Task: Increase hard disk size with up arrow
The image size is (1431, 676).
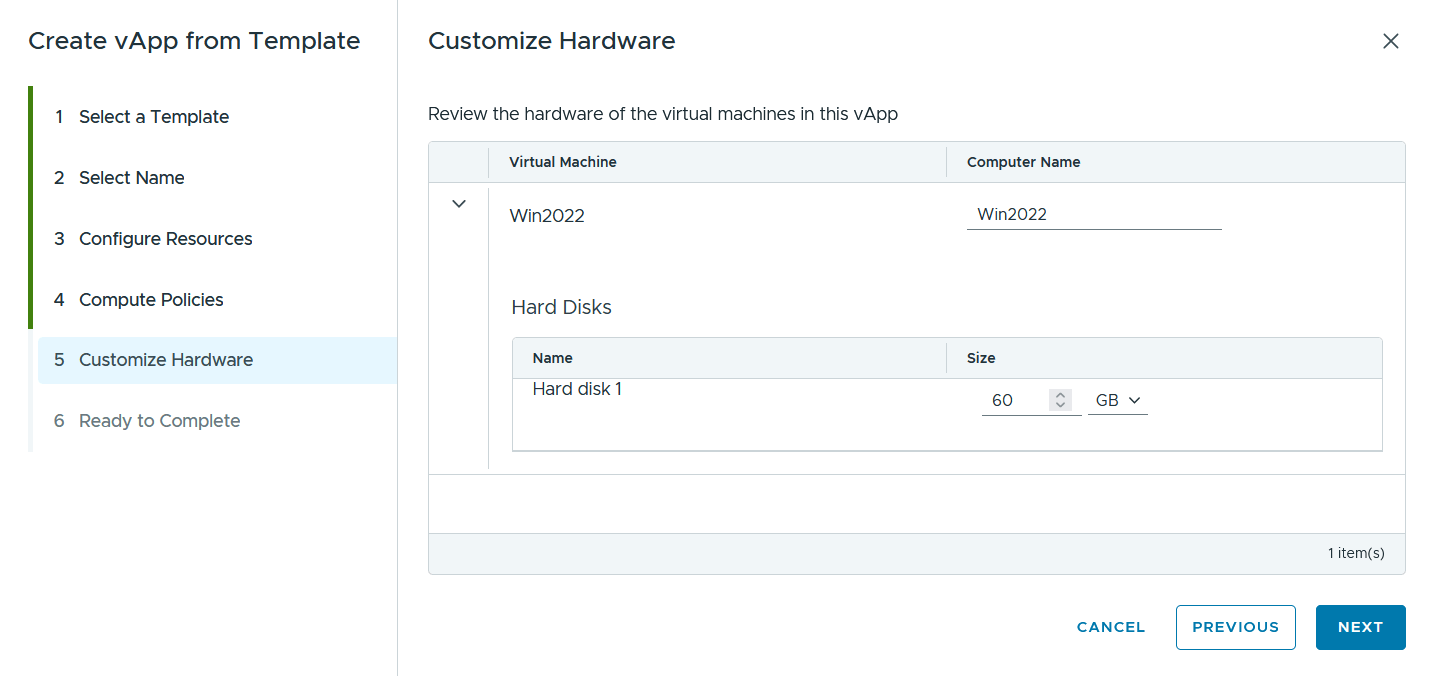Action: coord(1061,395)
